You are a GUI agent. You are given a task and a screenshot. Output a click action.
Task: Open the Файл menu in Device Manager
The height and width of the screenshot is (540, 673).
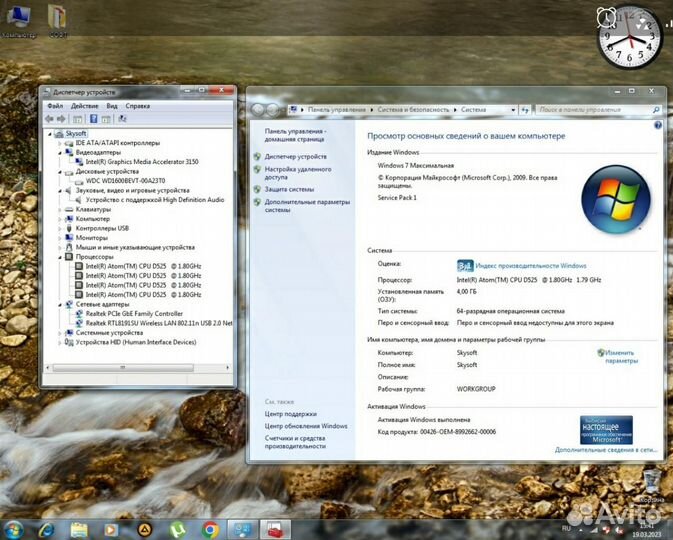(x=55, y=105)
